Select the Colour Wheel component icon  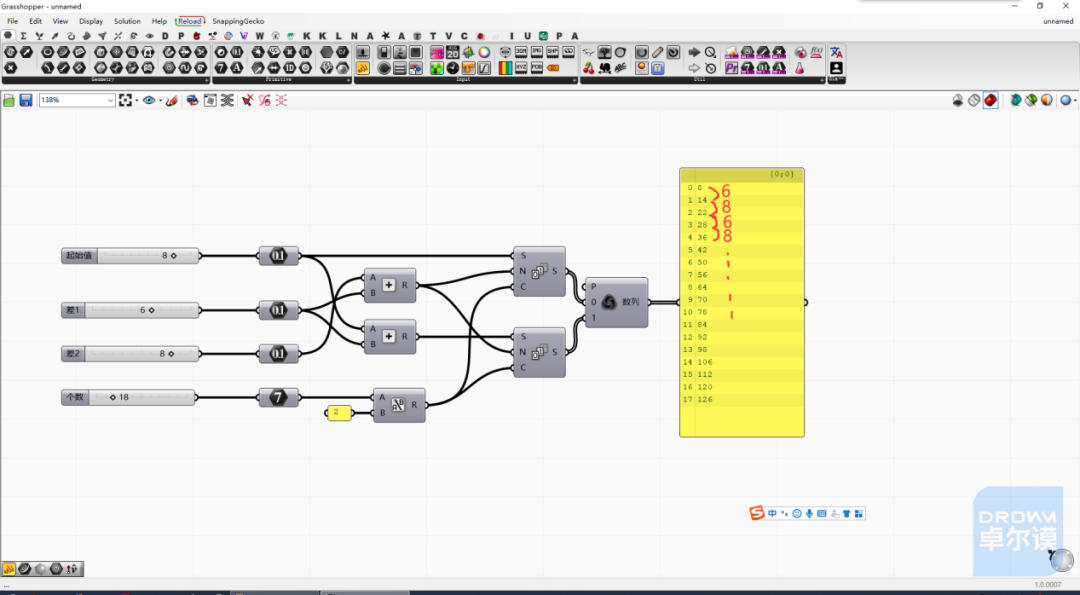point(484,52)
